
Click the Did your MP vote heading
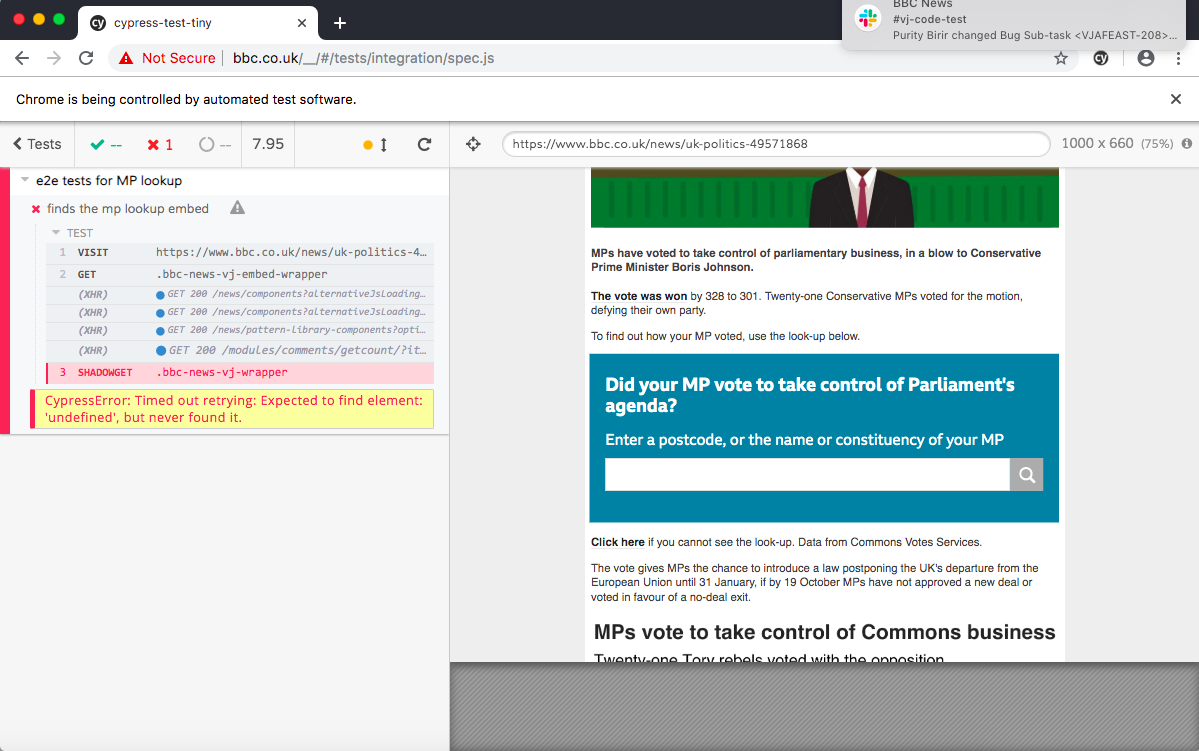click(810, 395)
